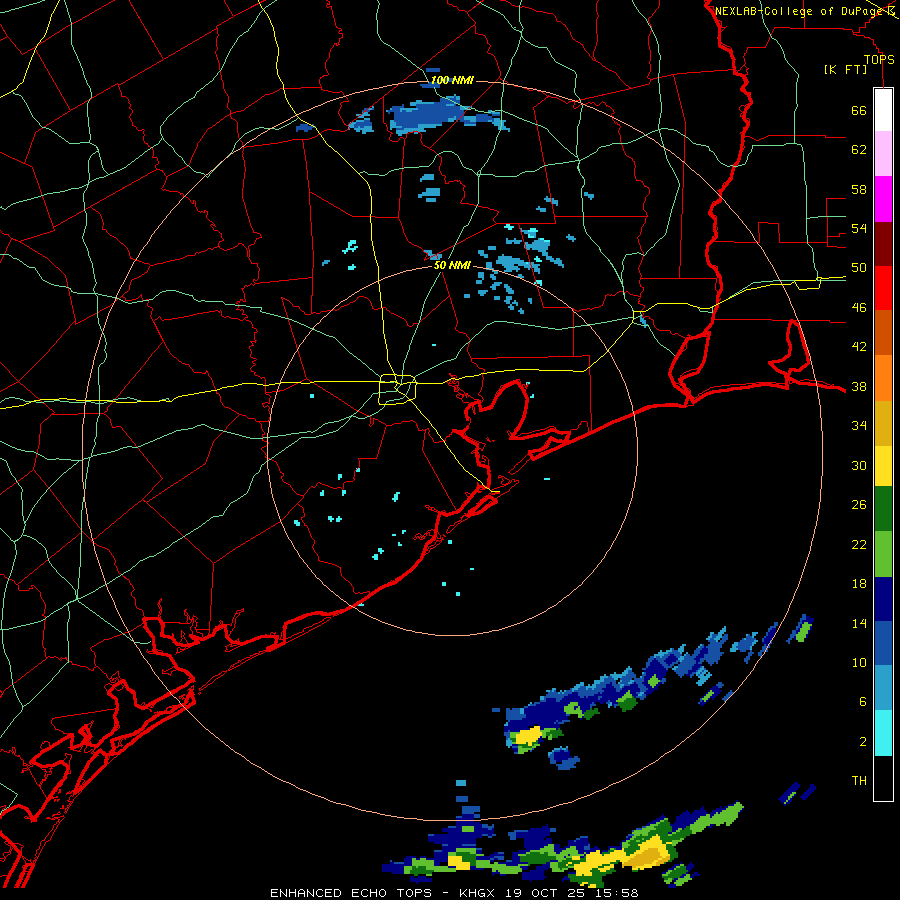The height and width of the screenshot is (900, 900).
Task: Click the legend value 54
Action: coord(859,229)
